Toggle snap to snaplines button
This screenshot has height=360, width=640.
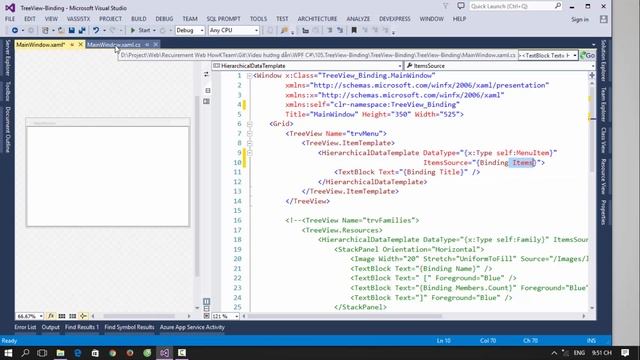point(83,316)
